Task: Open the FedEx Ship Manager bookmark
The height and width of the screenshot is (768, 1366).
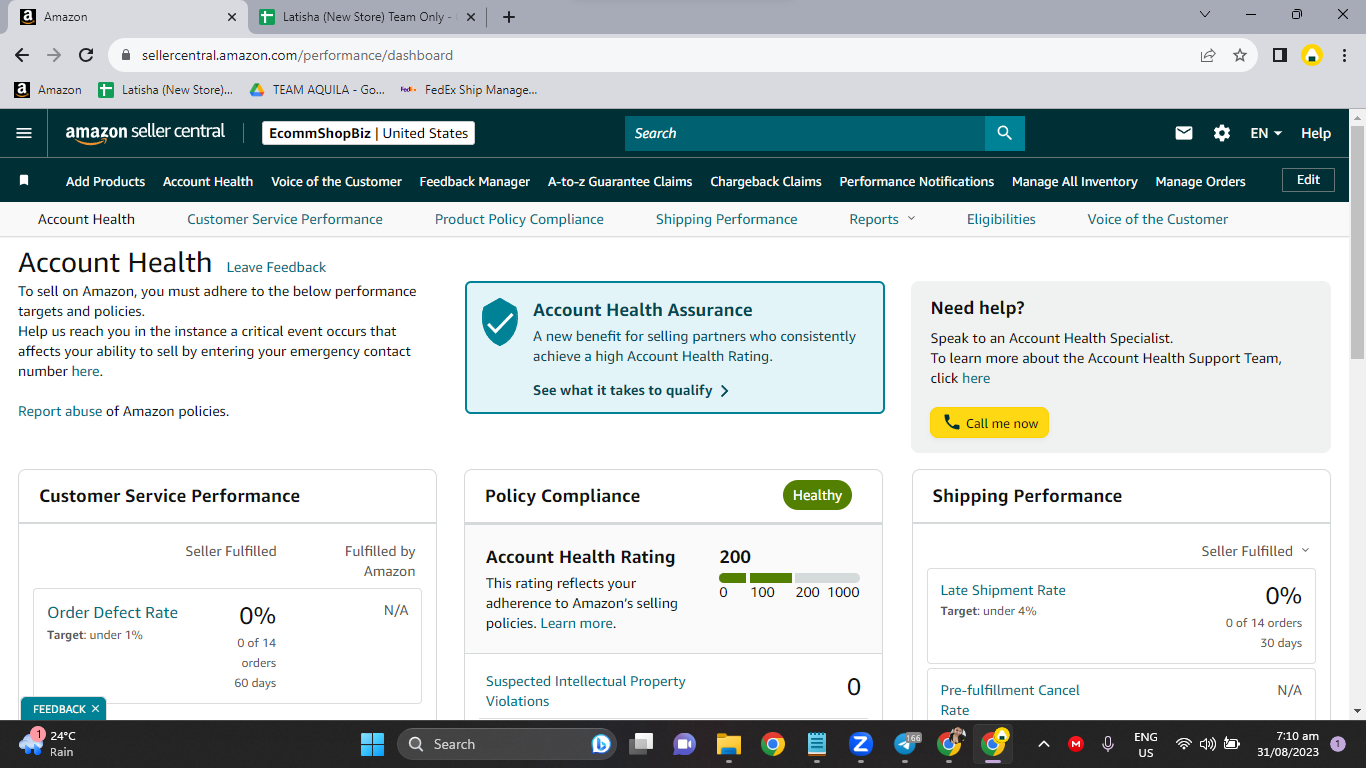Action: (468, 89)
